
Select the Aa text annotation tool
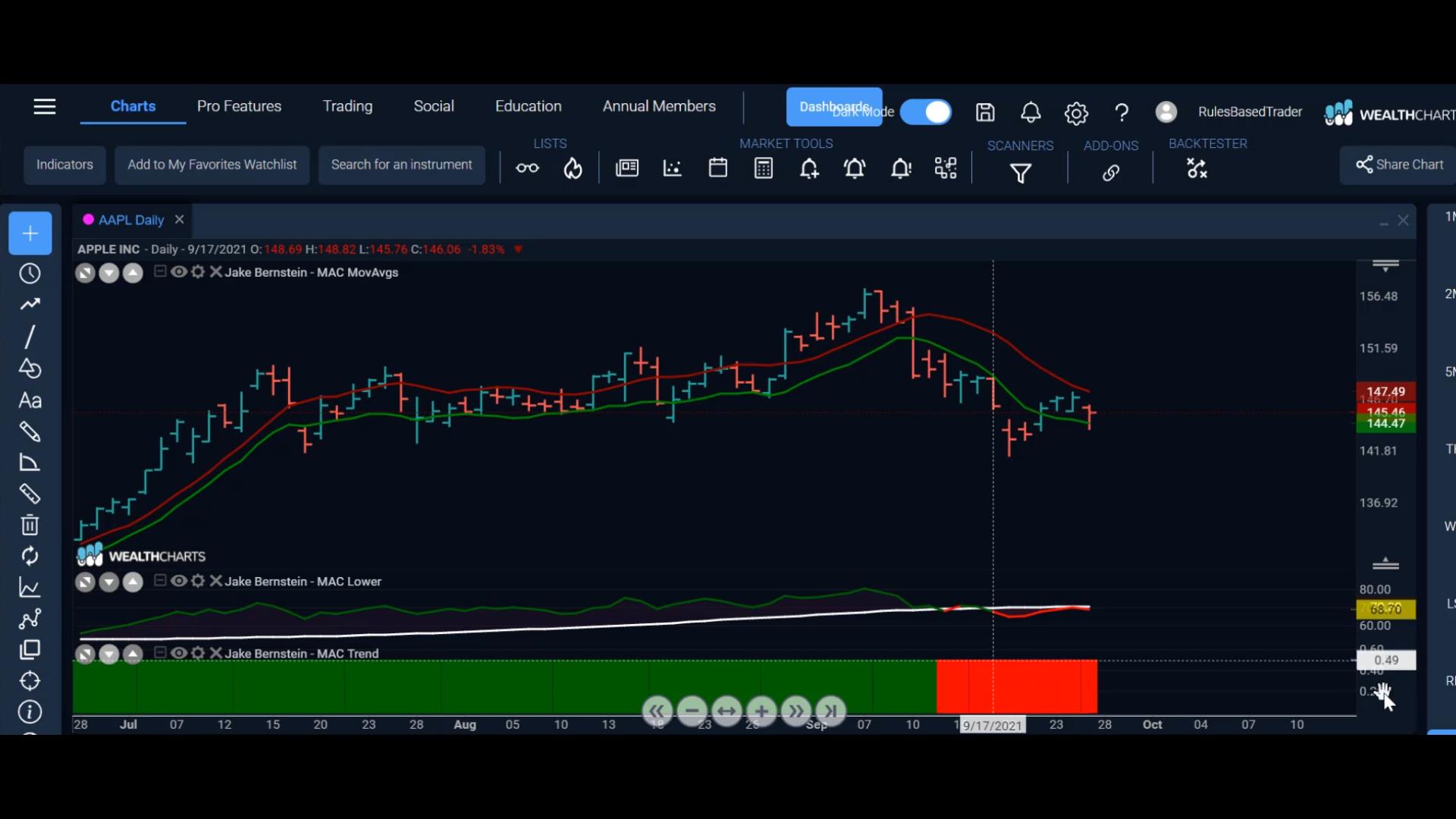pyautogui.click(x=30, y=400)
